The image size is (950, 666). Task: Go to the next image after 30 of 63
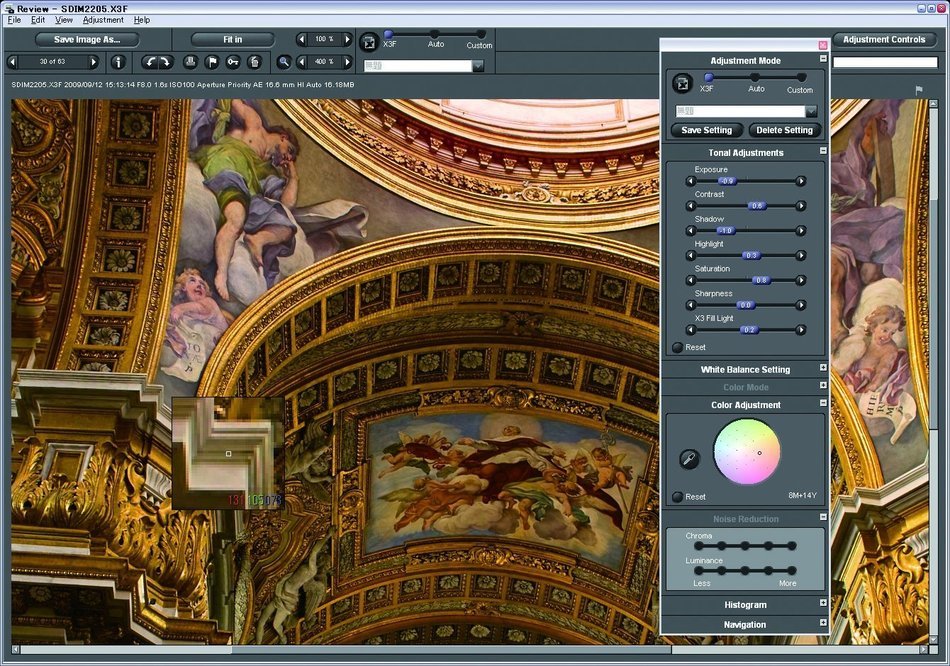[93, 62]
